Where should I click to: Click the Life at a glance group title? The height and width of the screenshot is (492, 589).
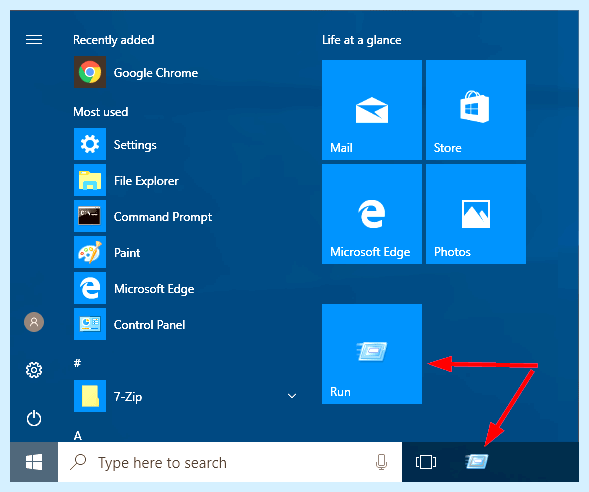click(x=361, y=40)
